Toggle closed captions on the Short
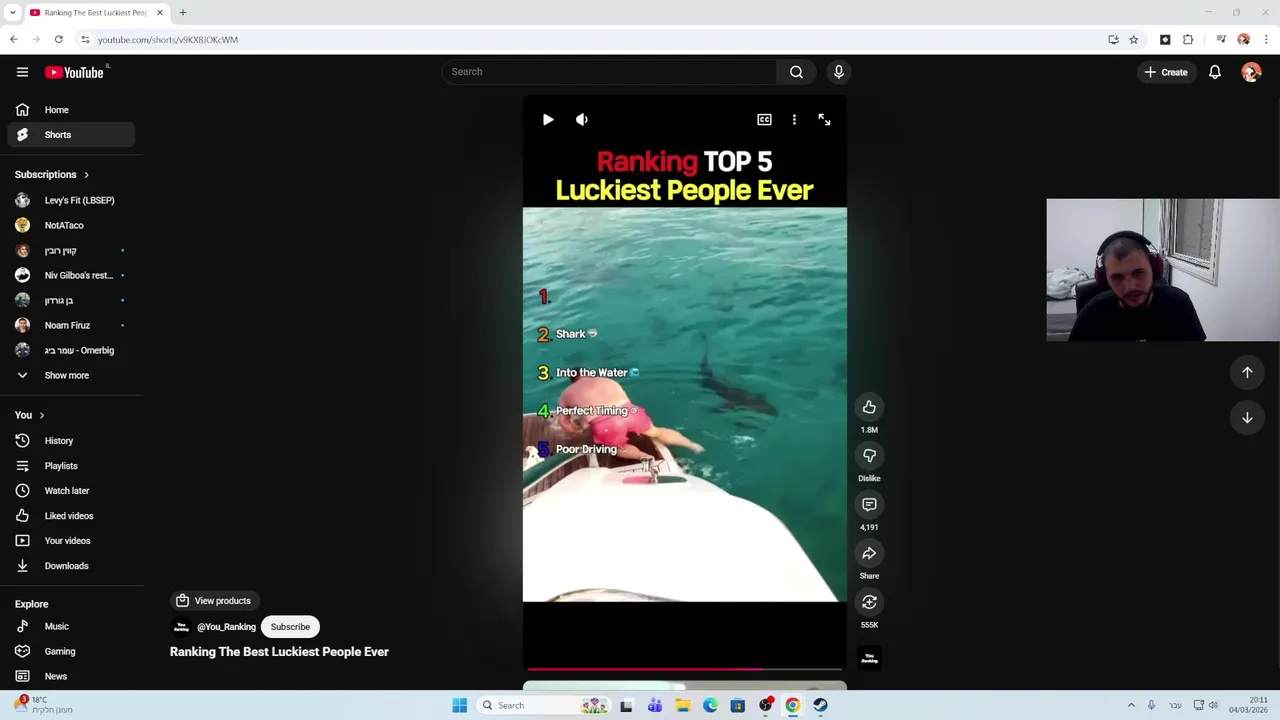 coord(764,119)
